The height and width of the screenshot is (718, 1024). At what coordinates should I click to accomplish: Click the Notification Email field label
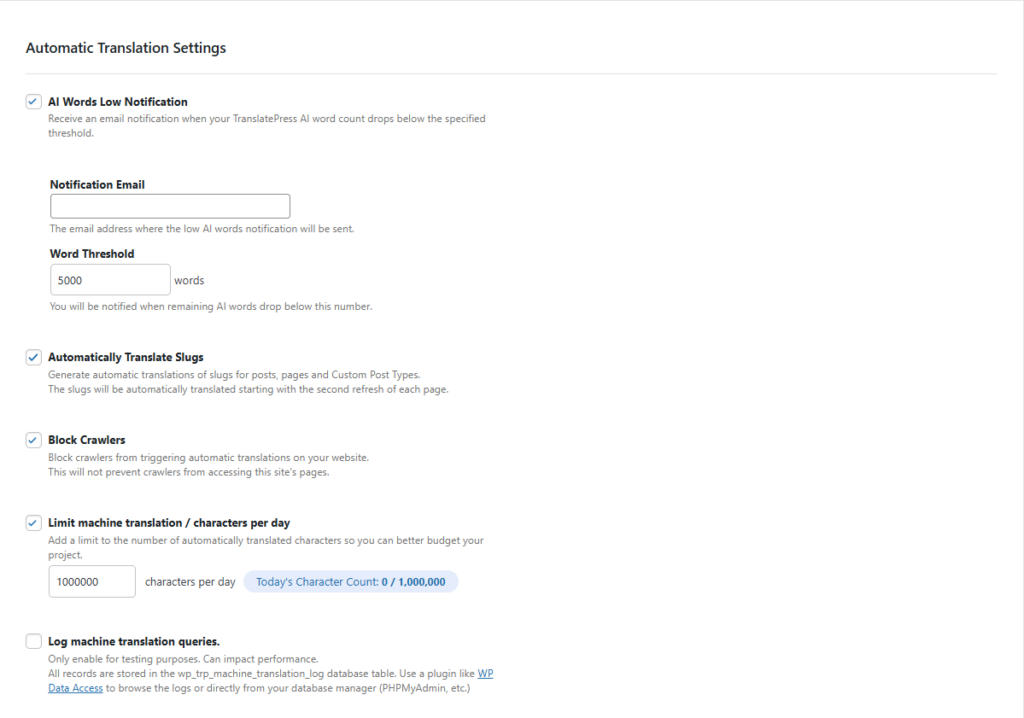(97, 185)
